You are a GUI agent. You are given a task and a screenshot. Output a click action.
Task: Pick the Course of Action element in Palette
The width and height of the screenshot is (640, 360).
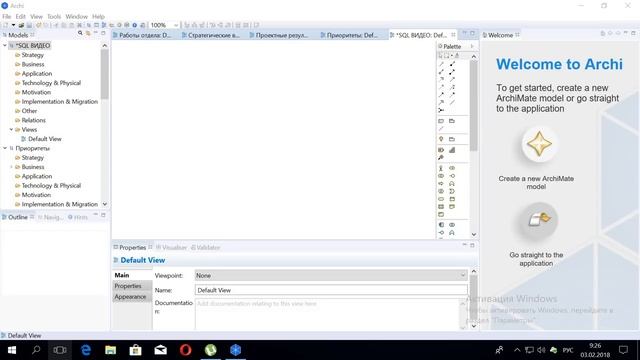[441, 158]
